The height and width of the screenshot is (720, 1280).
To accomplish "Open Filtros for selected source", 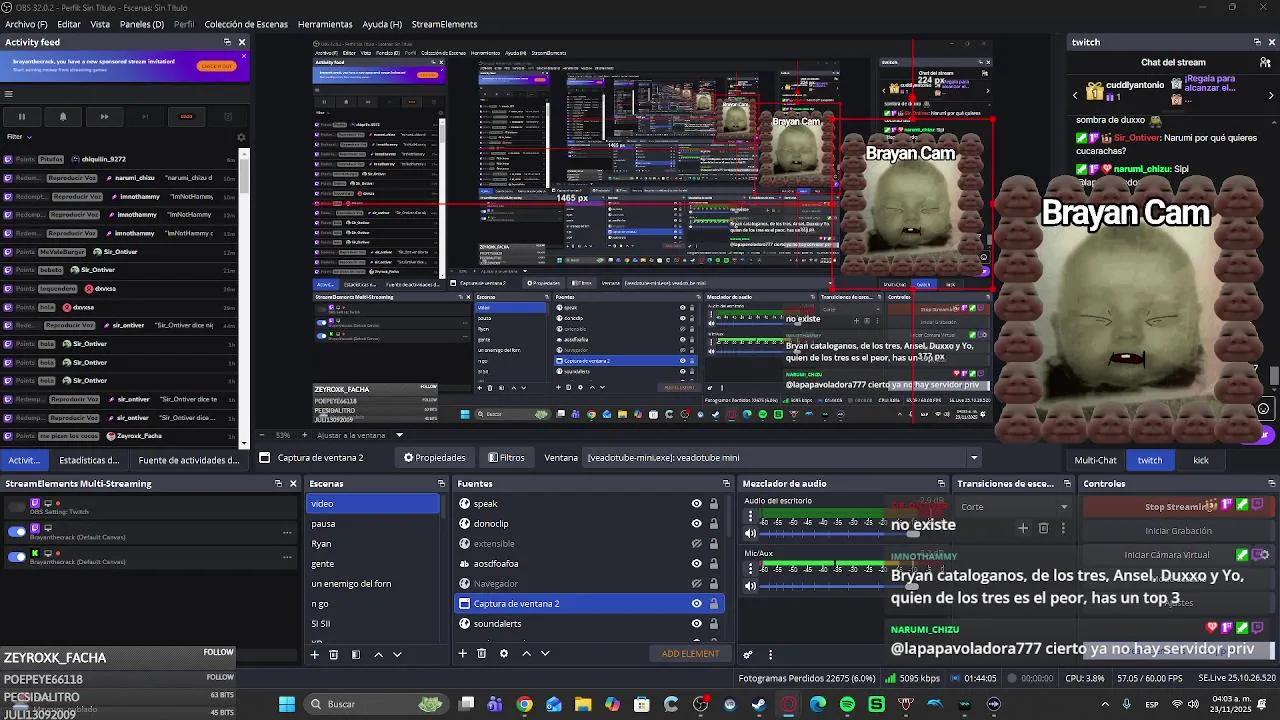I will tap(506, 458).
